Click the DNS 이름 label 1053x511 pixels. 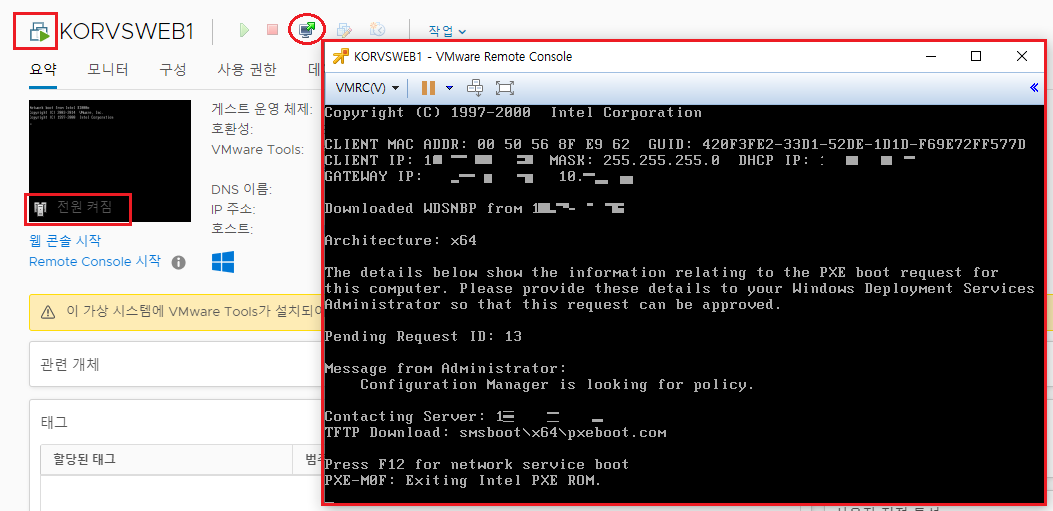point(241,189)
